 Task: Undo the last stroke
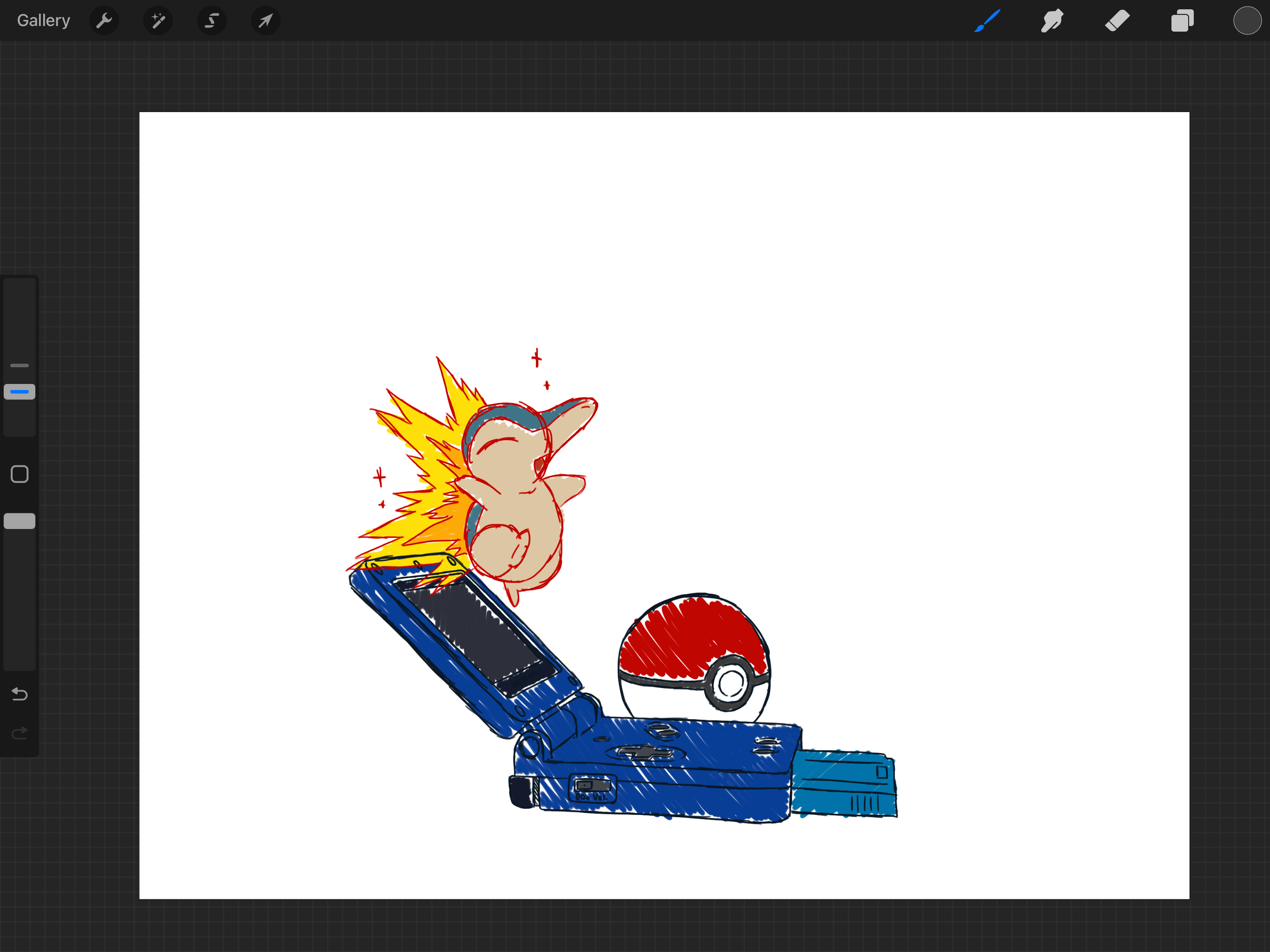pyautogui.click(x=20, y=694)
